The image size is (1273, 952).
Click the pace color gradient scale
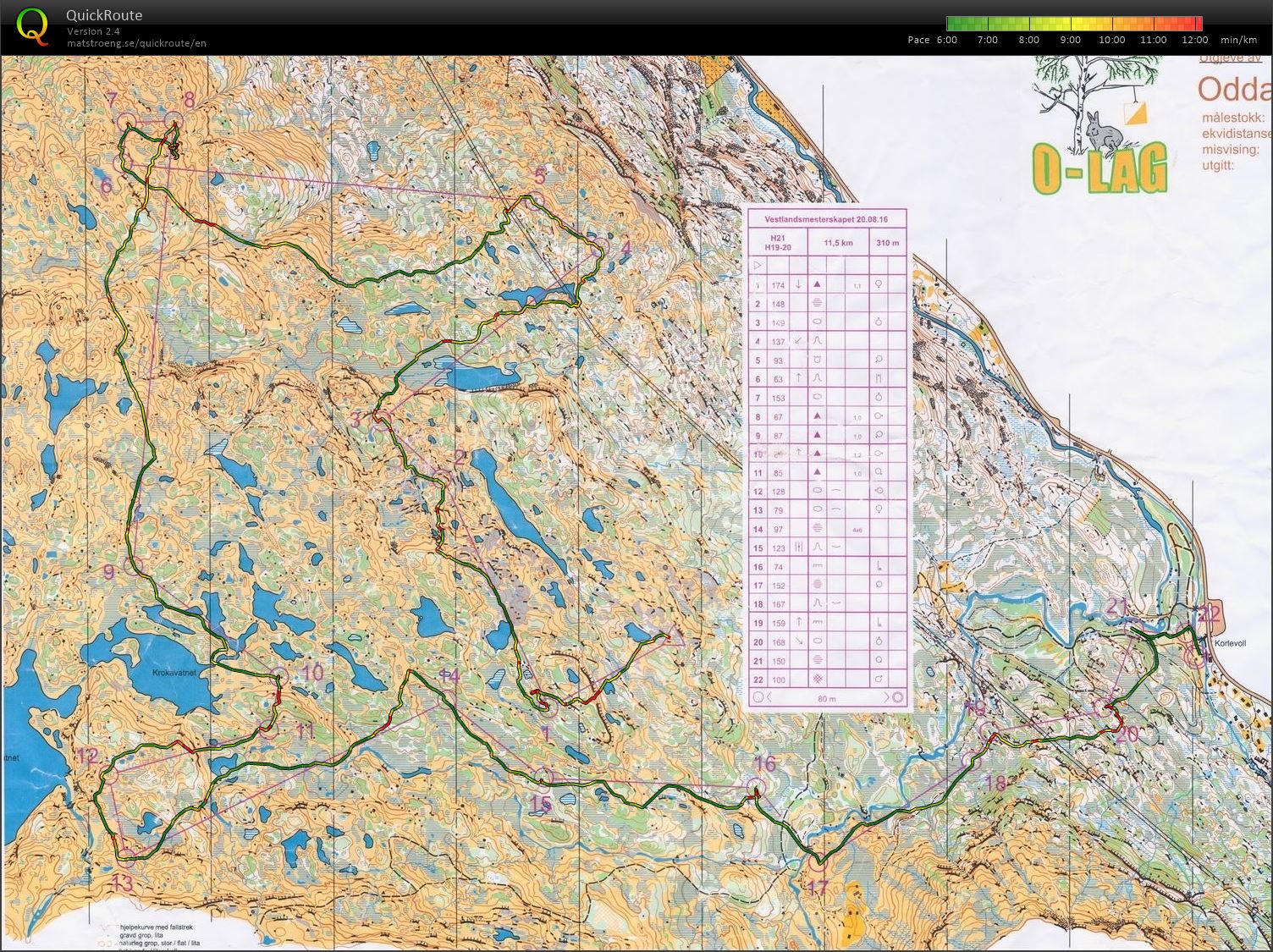pyautogui.click(x=1073, y=24)
